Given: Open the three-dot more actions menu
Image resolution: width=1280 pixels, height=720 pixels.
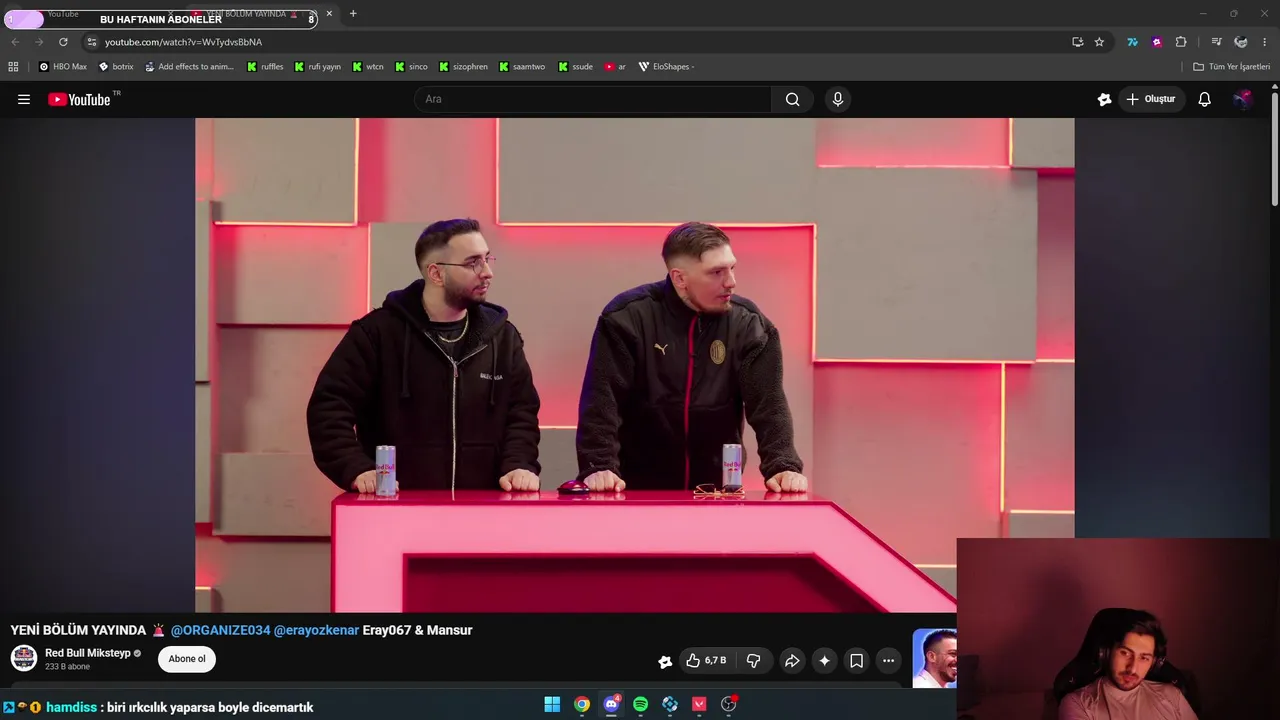Looking at the screenshot, I should pos(888,660).
